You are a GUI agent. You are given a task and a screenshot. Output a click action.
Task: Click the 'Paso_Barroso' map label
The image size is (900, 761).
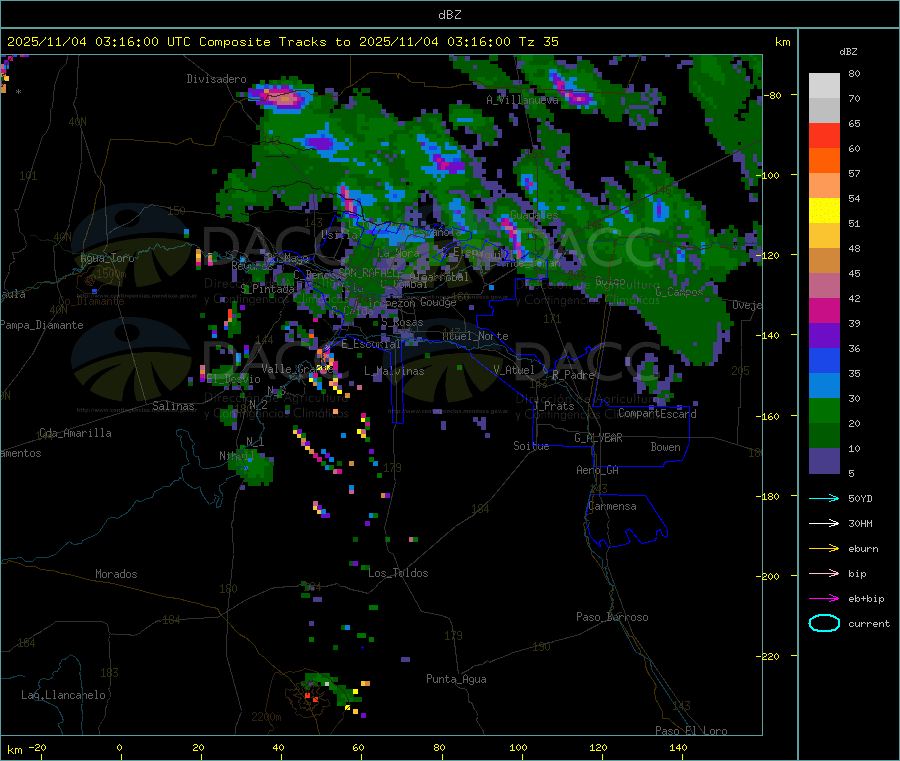[x=612, y=617]
